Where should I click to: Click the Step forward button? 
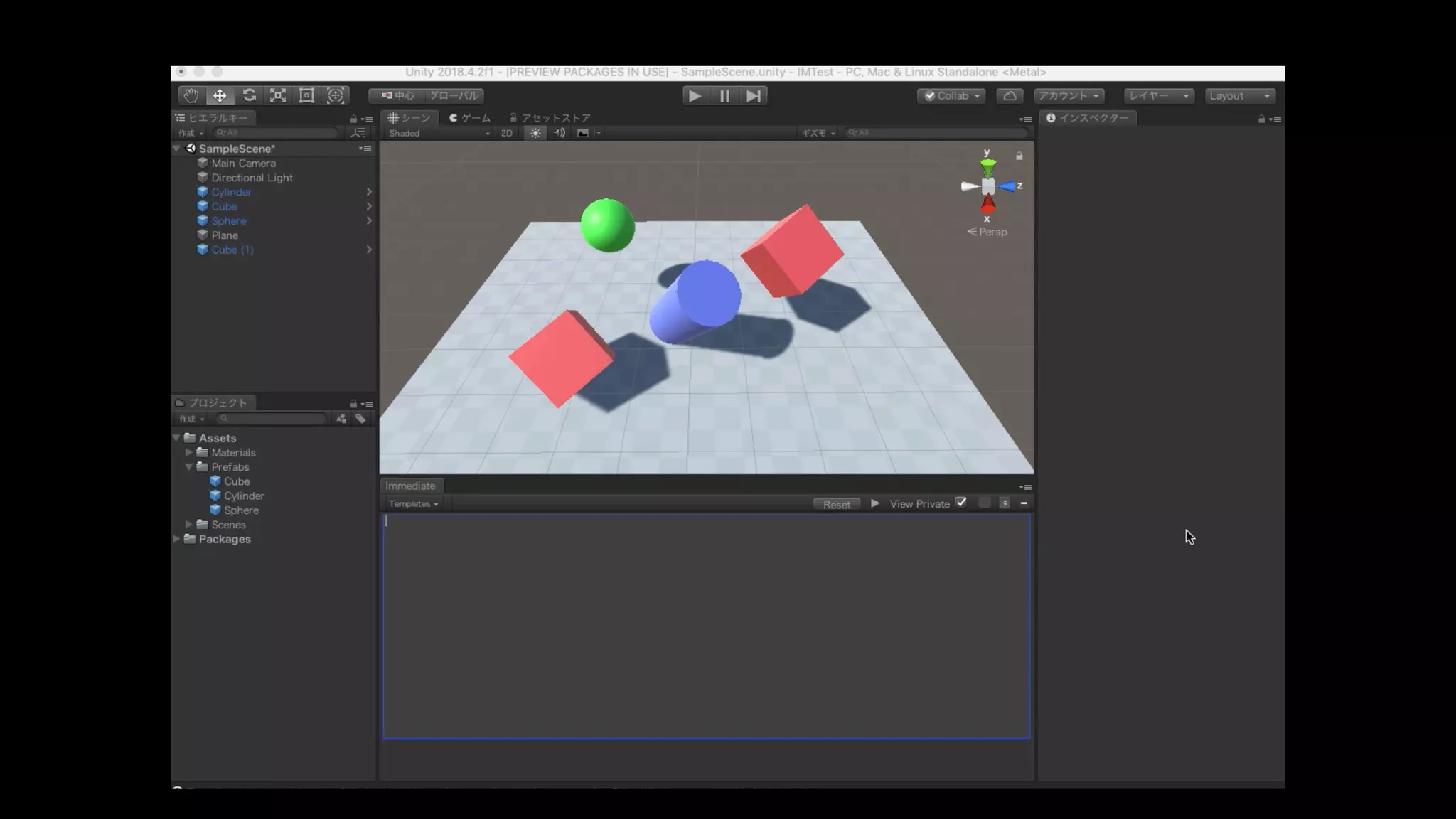[x=753, y=95]
